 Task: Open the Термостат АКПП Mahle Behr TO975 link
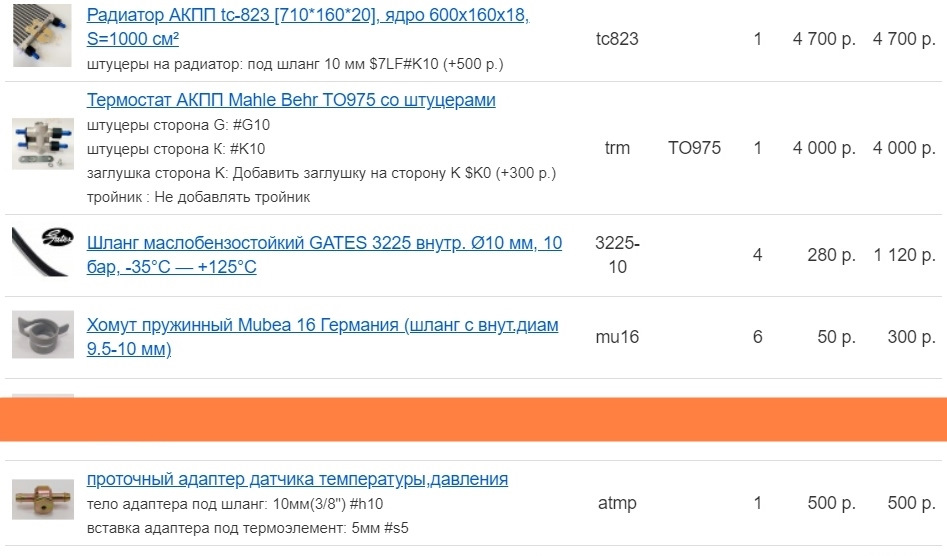pos(291,100)
